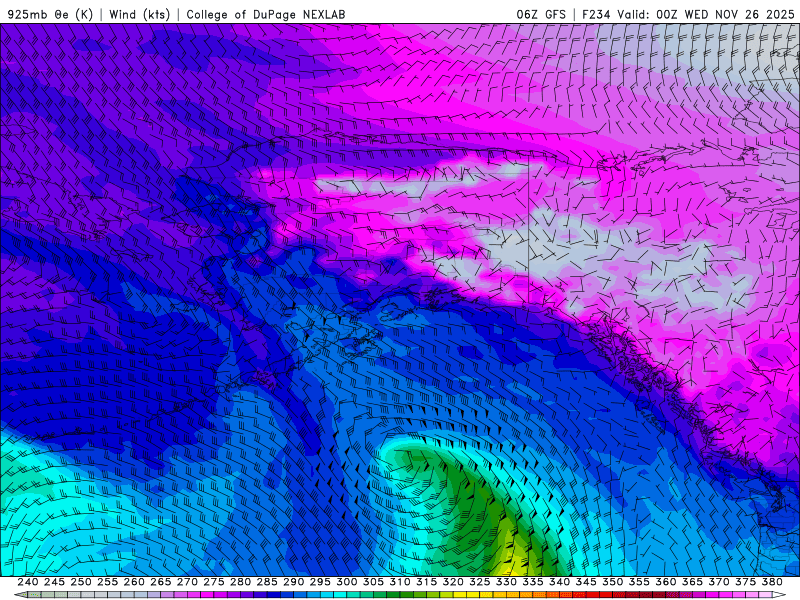This screenshot has width=800, height=600.
Task: Click the "06Z GFS" model run label
Action: point(541,14)
